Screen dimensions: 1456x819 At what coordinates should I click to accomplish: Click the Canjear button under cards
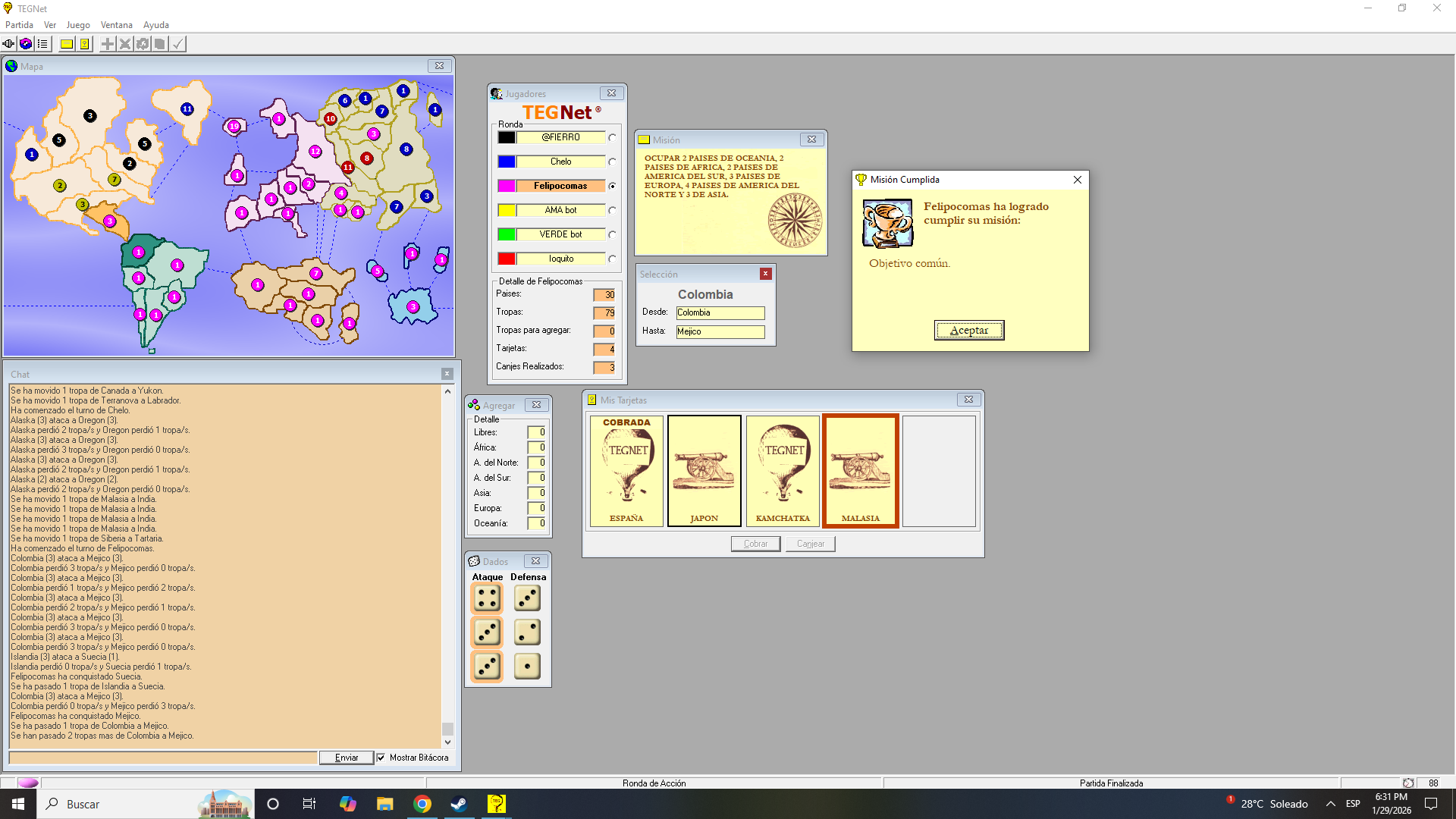pos(810,544)
